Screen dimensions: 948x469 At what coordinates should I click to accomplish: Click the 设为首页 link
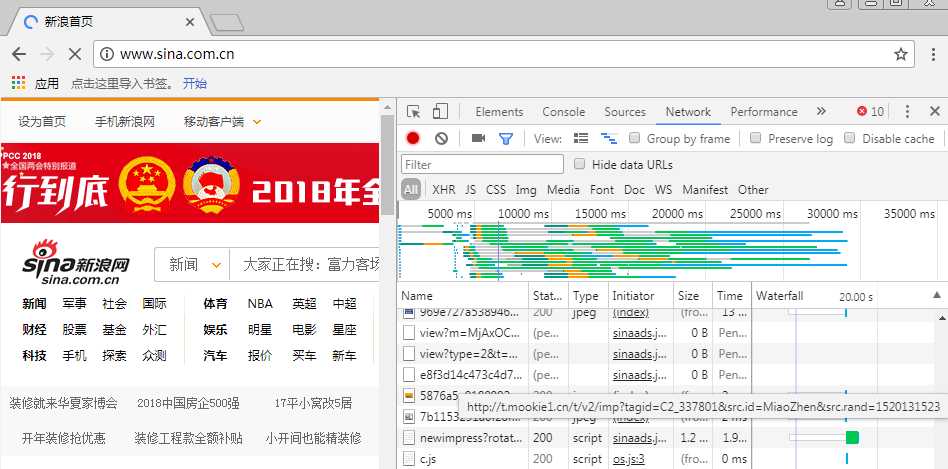pyautogui.click(x=42, y=122)
